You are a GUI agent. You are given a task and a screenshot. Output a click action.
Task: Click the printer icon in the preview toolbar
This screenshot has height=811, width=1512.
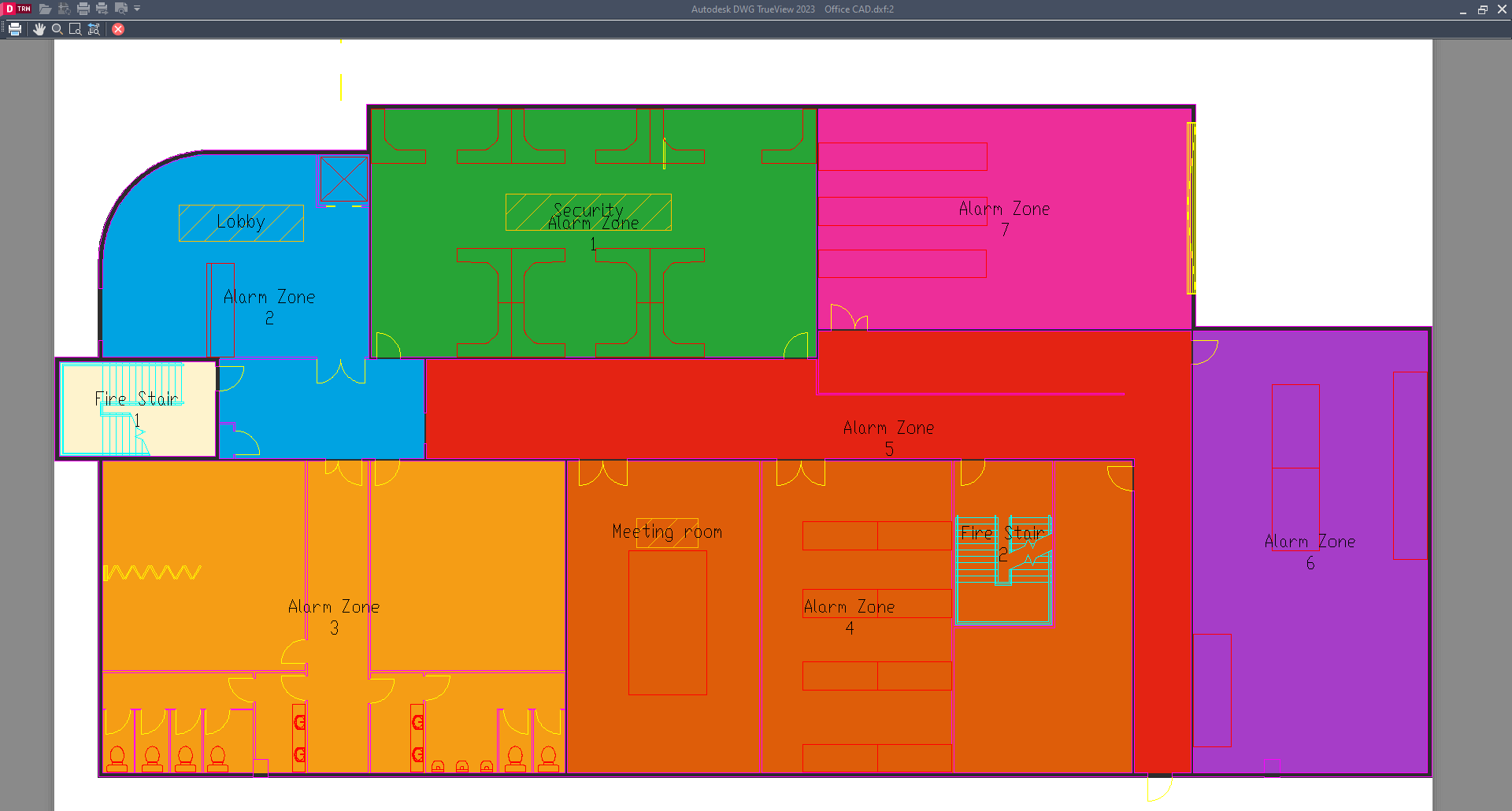14,29
